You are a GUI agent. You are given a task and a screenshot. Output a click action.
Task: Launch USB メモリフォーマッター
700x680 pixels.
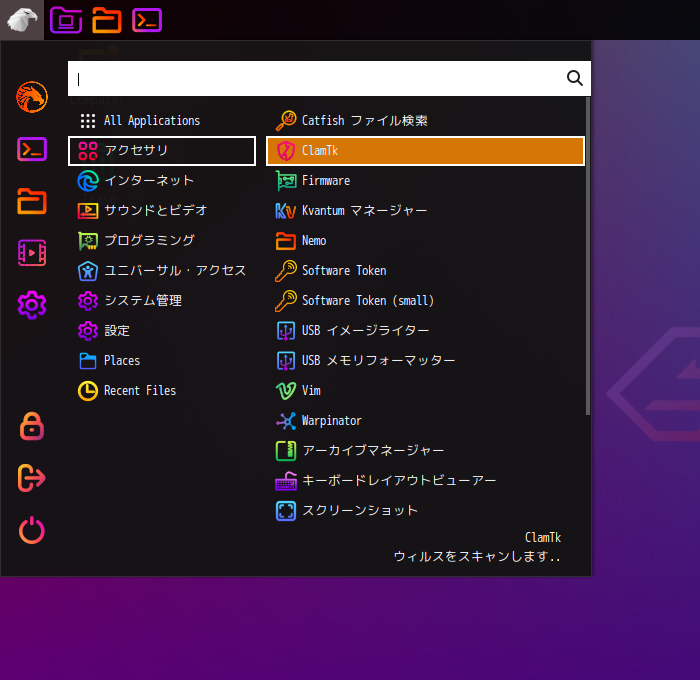coord(425,361)
